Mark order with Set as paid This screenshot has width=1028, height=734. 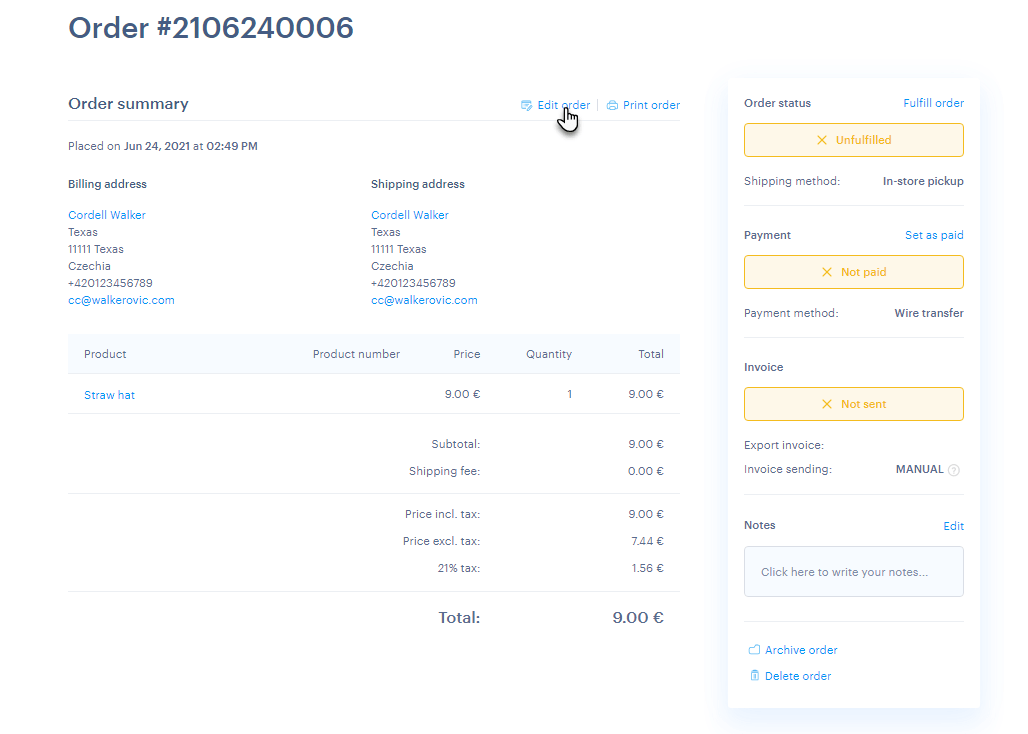(934, 235)
